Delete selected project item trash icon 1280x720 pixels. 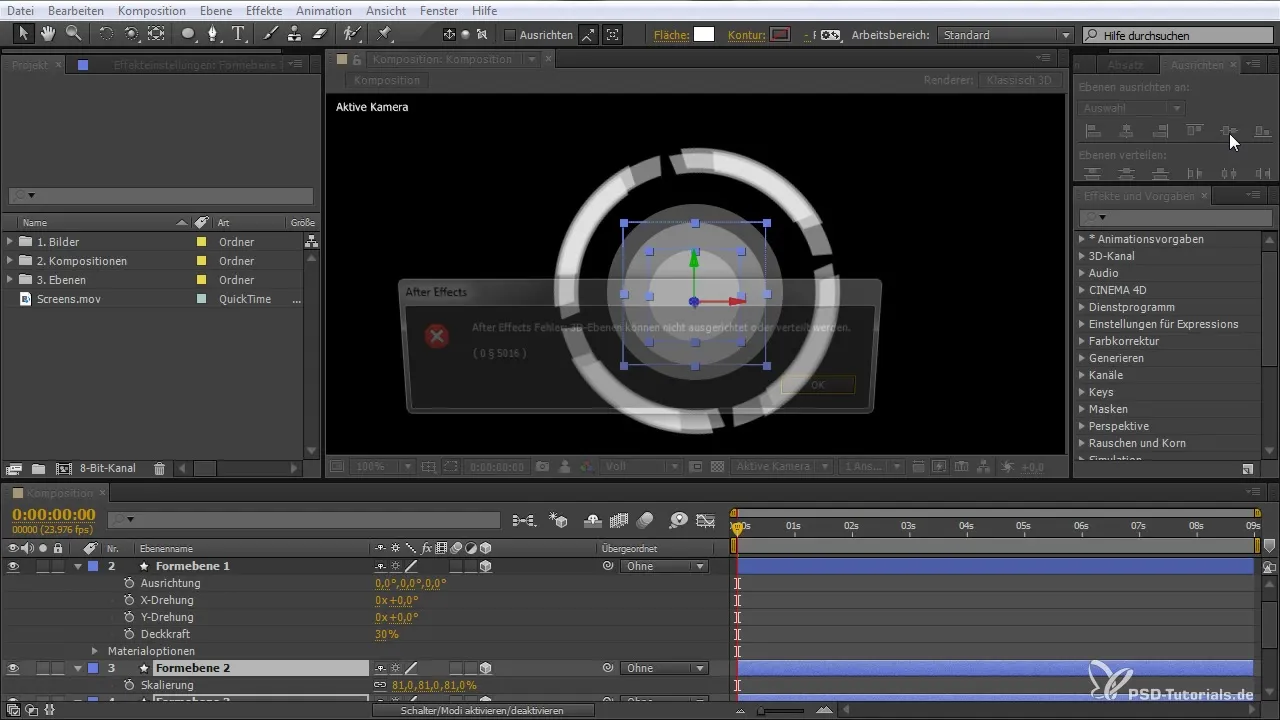[159, 468]
